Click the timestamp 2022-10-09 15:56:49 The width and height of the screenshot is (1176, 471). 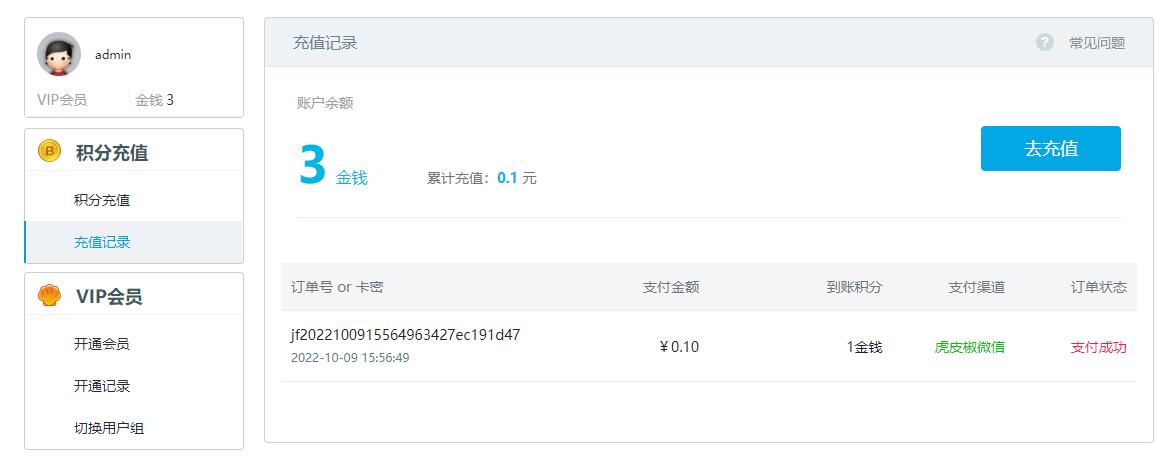click(x=350, y=358)
